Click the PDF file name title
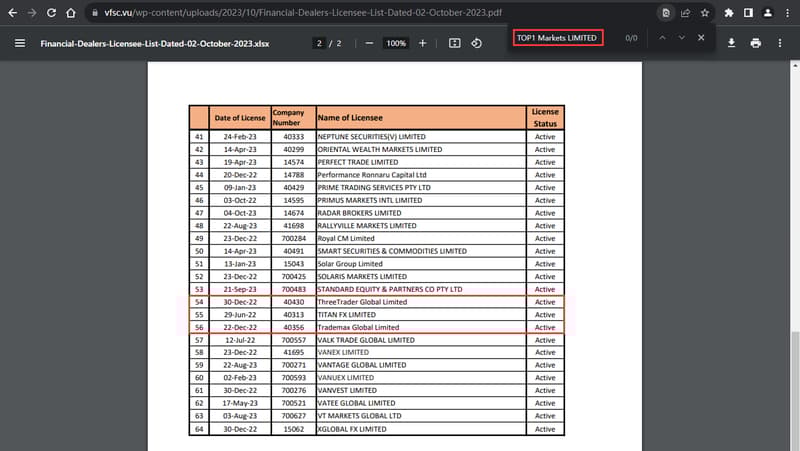 [155, 44]
